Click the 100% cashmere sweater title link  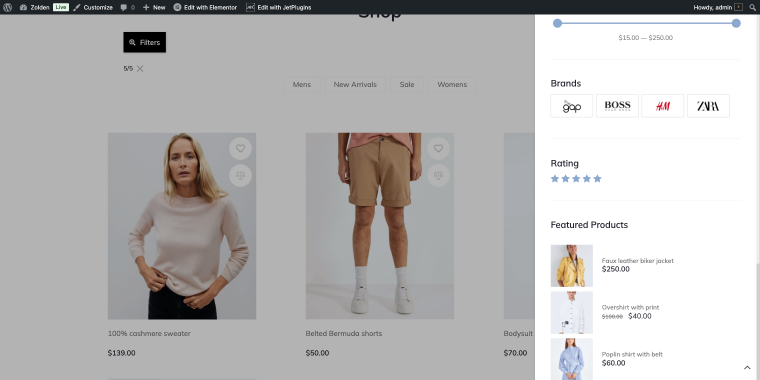coord(149,333)
